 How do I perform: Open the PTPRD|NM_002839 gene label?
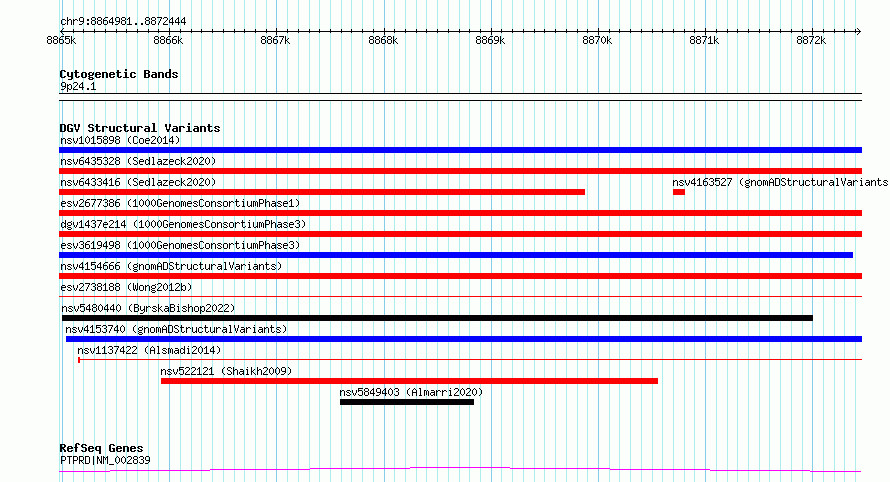click(105, 460)
